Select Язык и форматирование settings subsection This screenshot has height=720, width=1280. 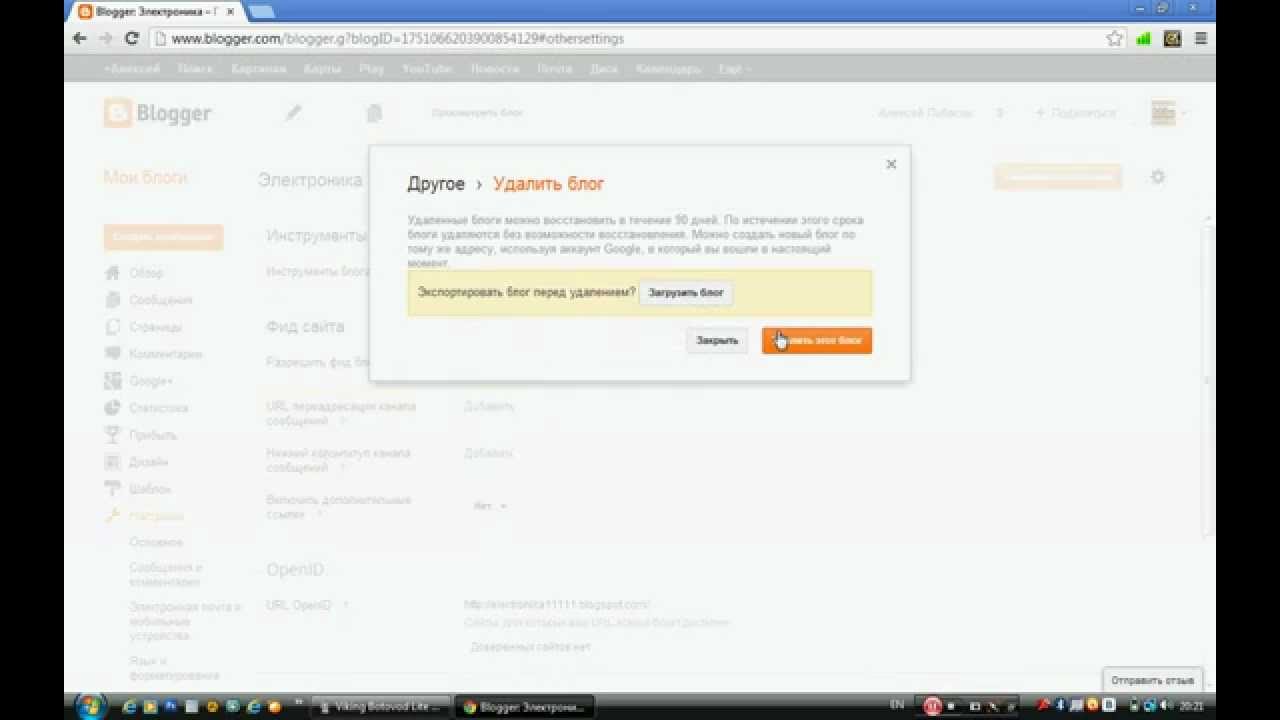[174, 668]
